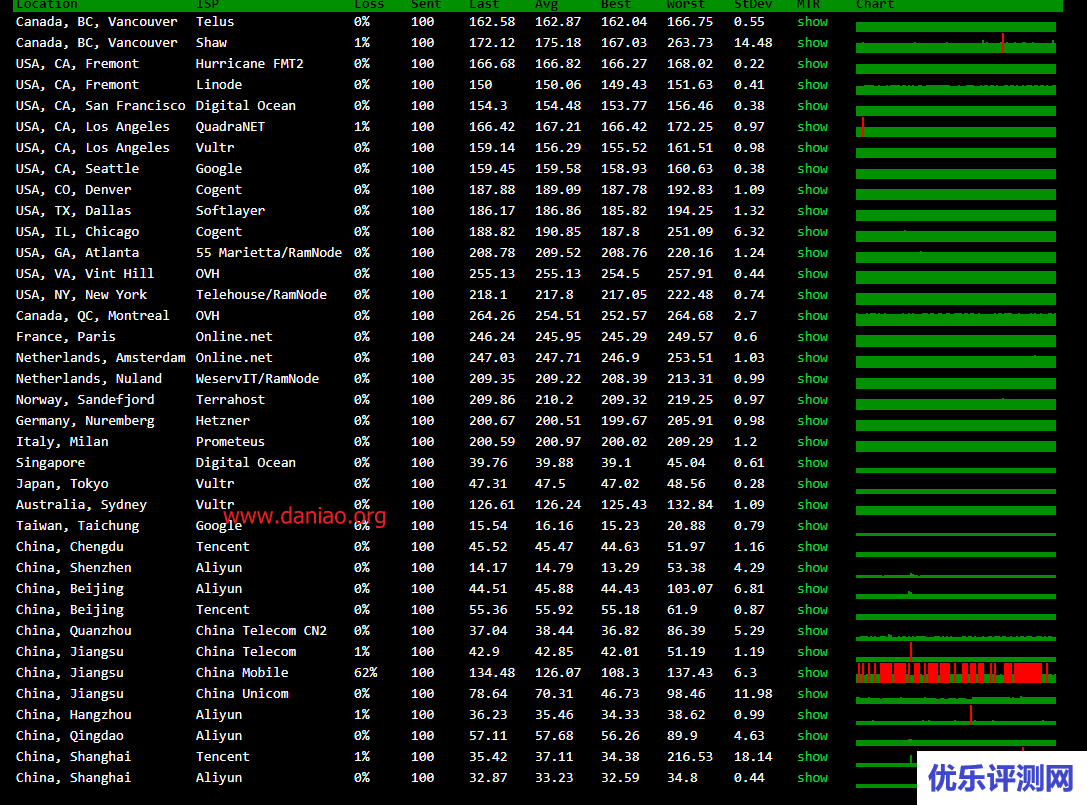Select the chart for China Telecom Jiangsu
1087x805 pixels.
pos(955,653)
